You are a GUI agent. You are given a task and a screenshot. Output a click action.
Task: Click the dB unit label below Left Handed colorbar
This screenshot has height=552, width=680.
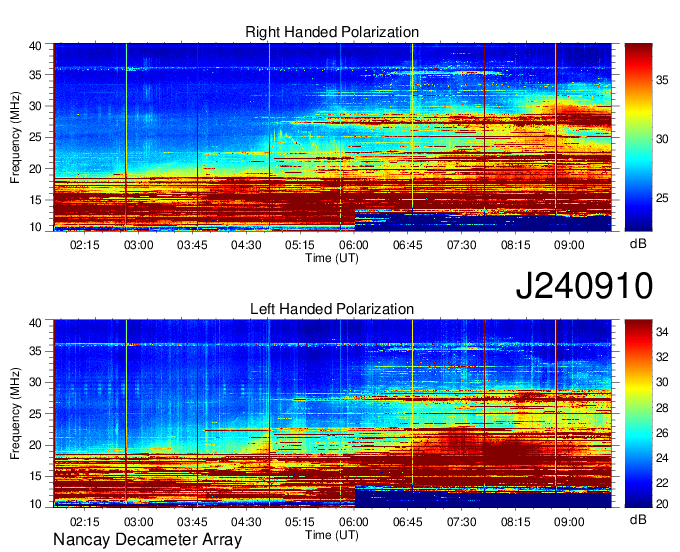point(638,520)
